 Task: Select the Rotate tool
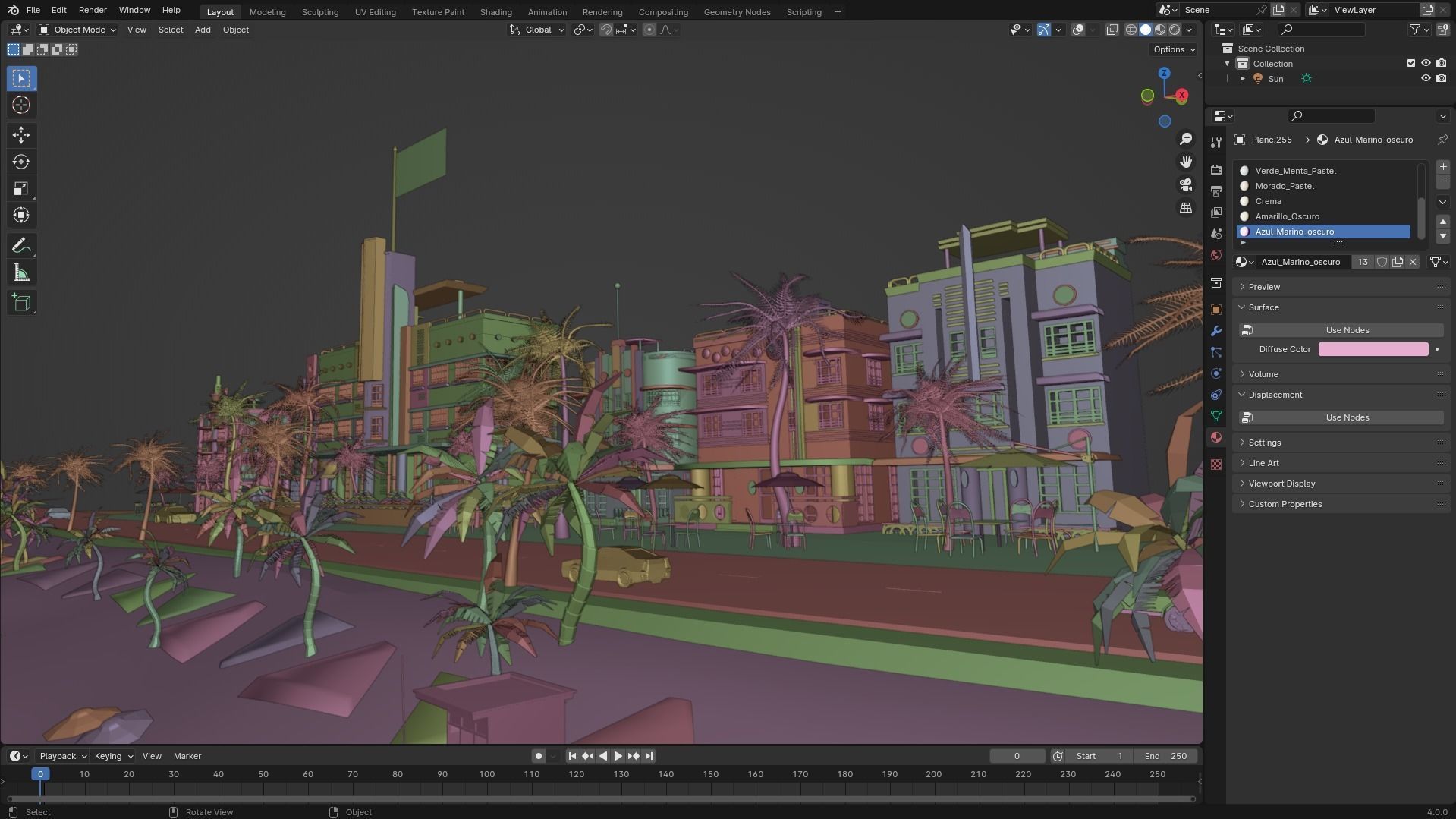[21, 162]
